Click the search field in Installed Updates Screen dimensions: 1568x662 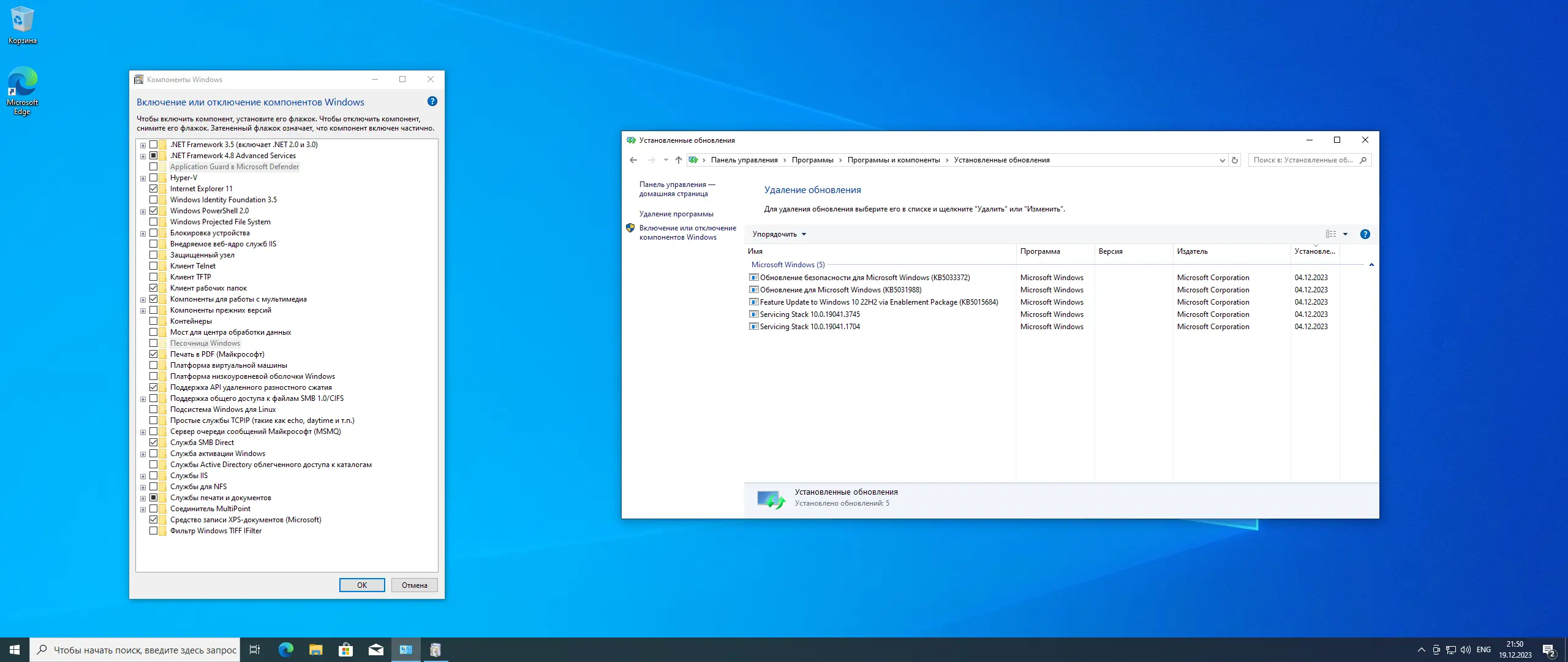[x=1303, y=160]
